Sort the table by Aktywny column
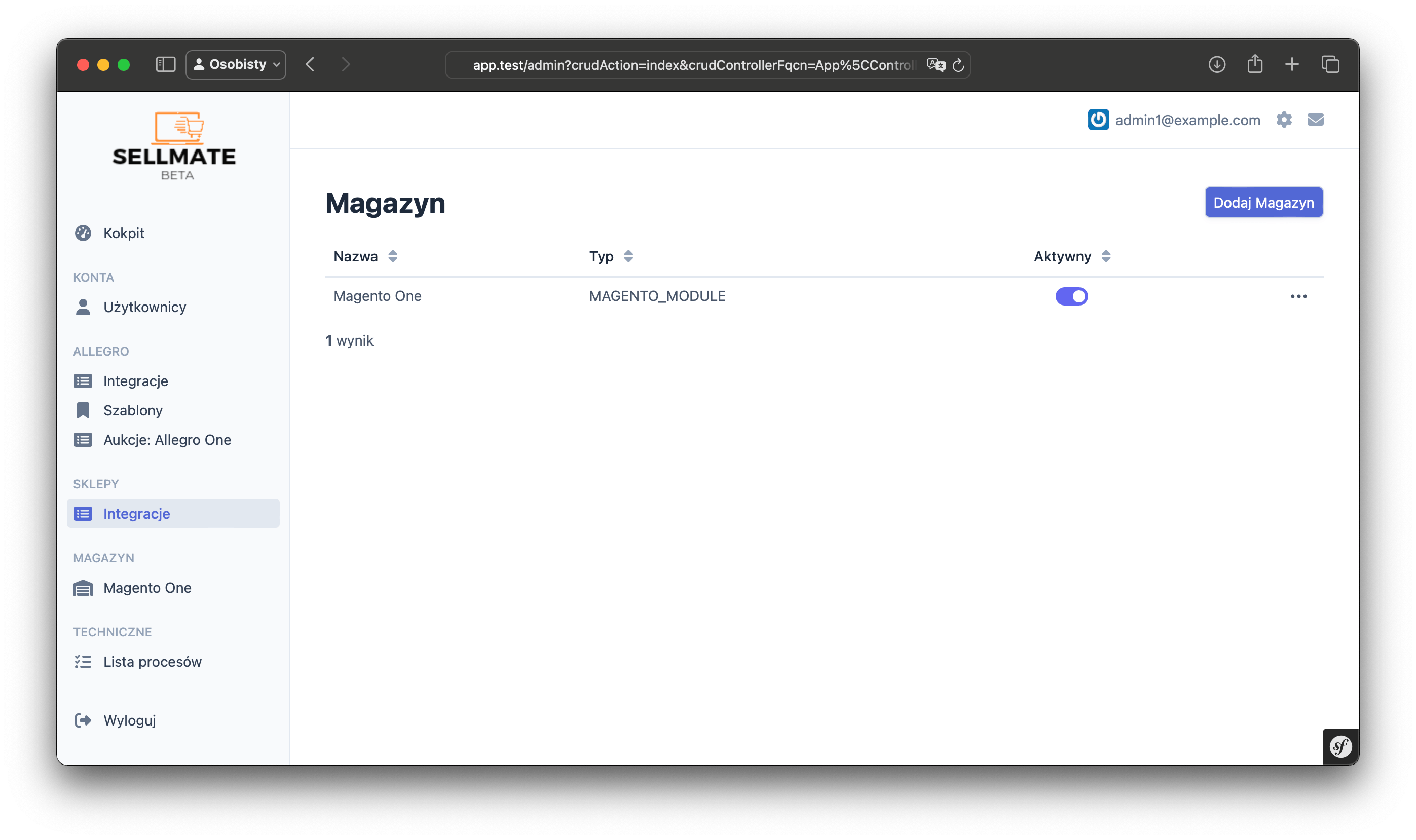 (1072, 256)
